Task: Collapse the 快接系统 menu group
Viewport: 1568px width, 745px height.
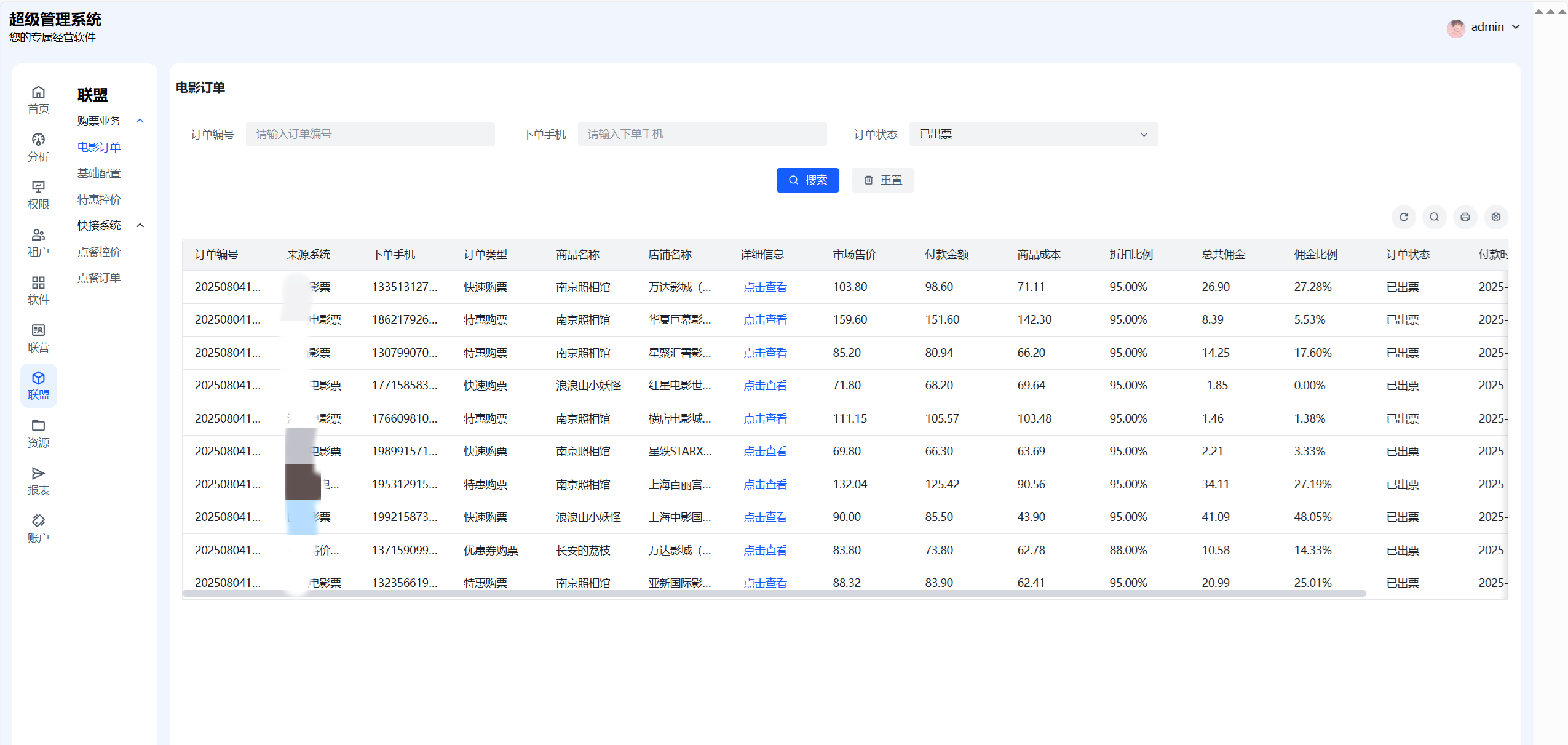Action: tap(140, 226)
